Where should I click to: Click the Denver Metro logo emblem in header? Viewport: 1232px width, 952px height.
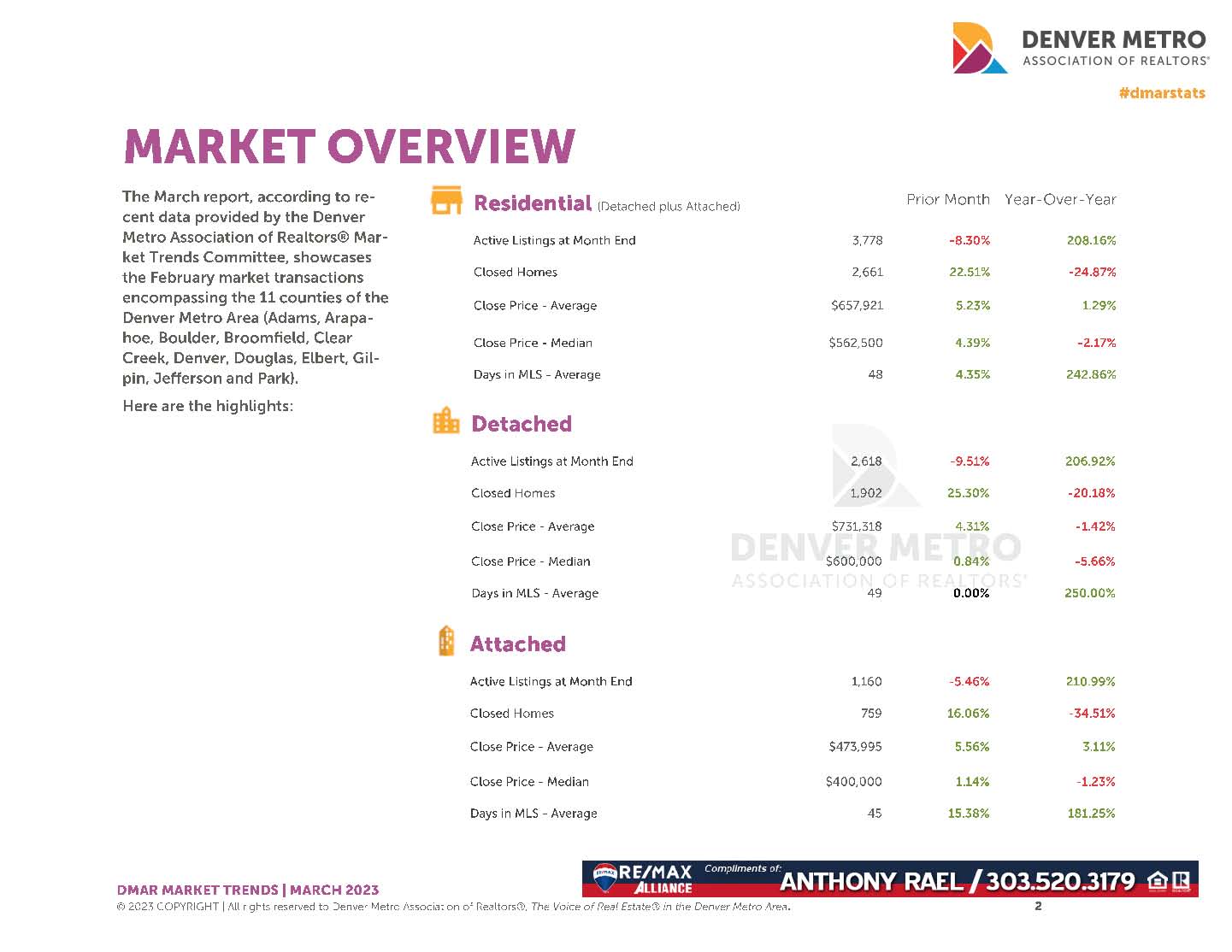coord(979,49)
